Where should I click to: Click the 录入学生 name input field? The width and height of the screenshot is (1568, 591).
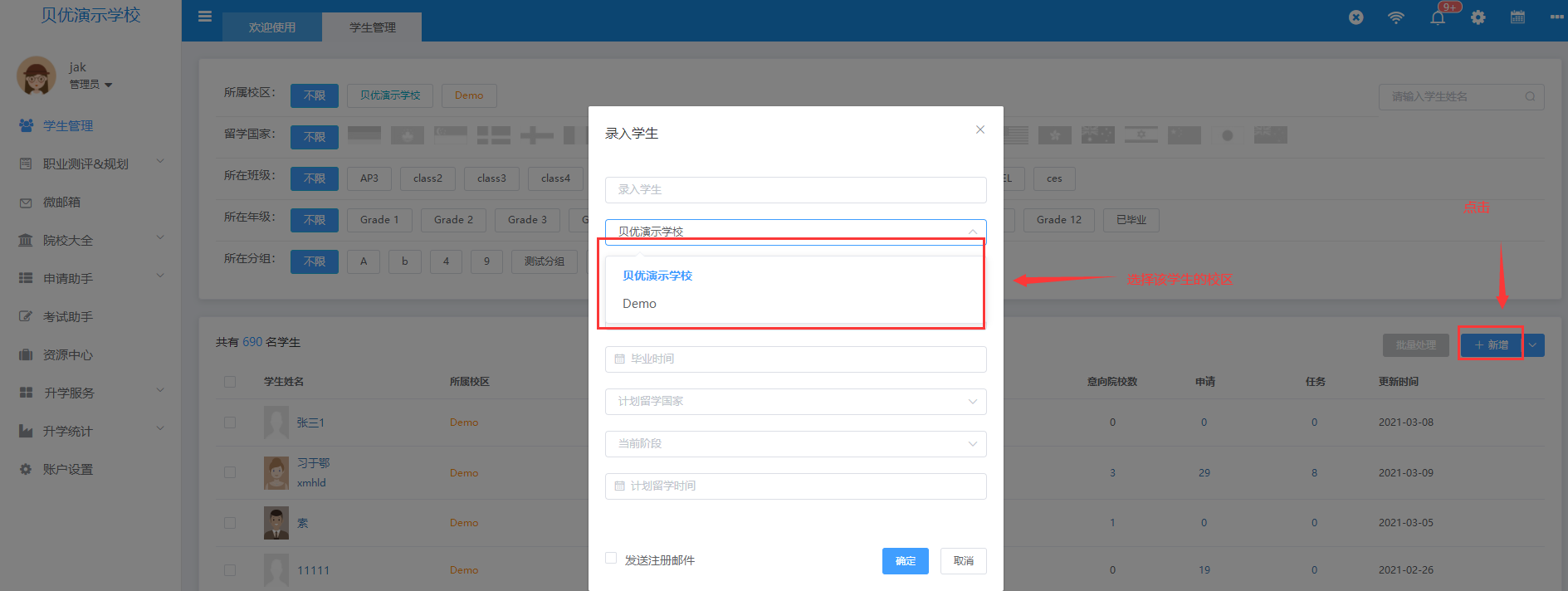795,190
